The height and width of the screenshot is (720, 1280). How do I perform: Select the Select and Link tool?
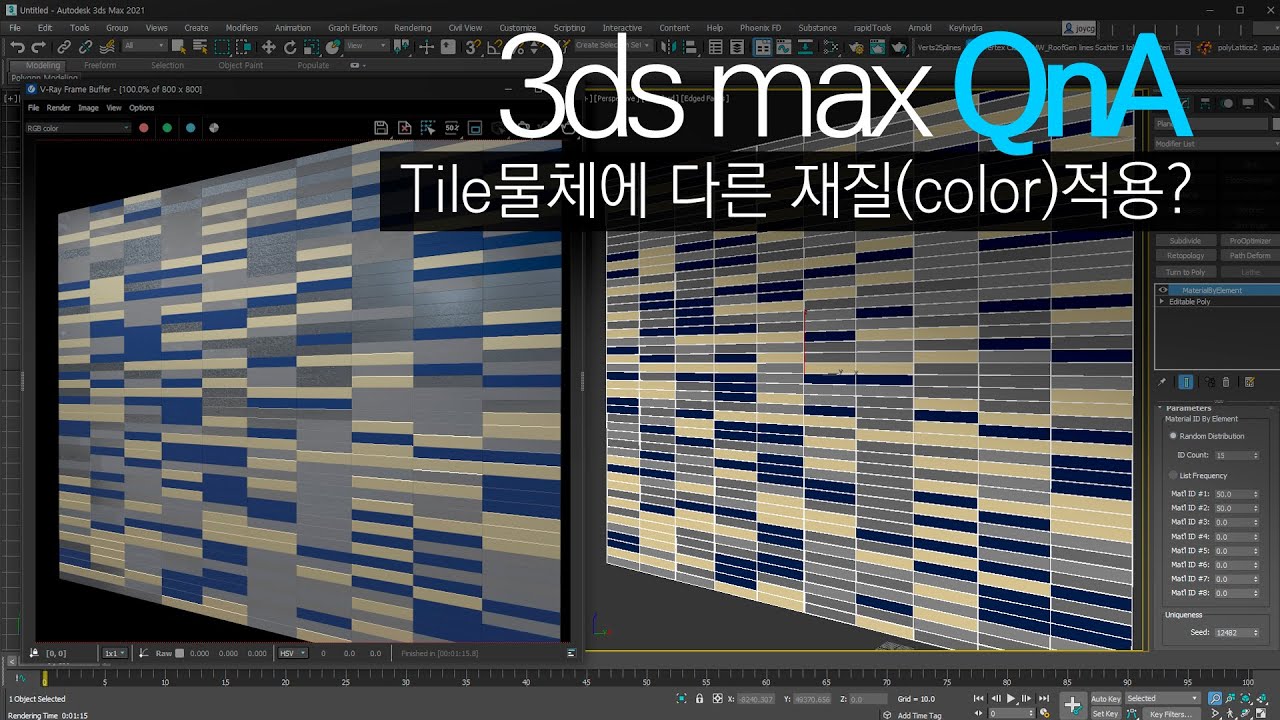click(64, 46)
